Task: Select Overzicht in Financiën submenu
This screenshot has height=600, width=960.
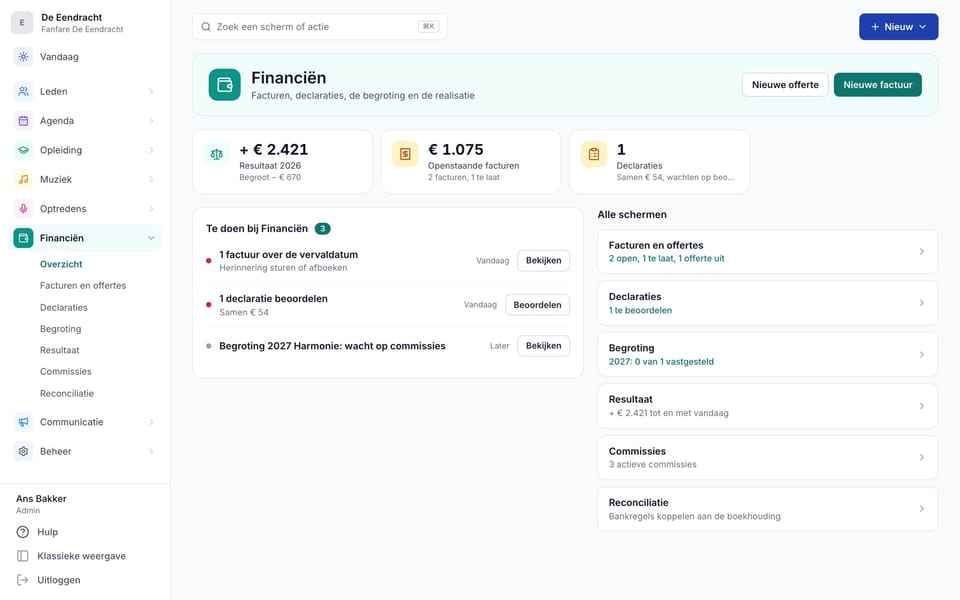Action: 61,264
